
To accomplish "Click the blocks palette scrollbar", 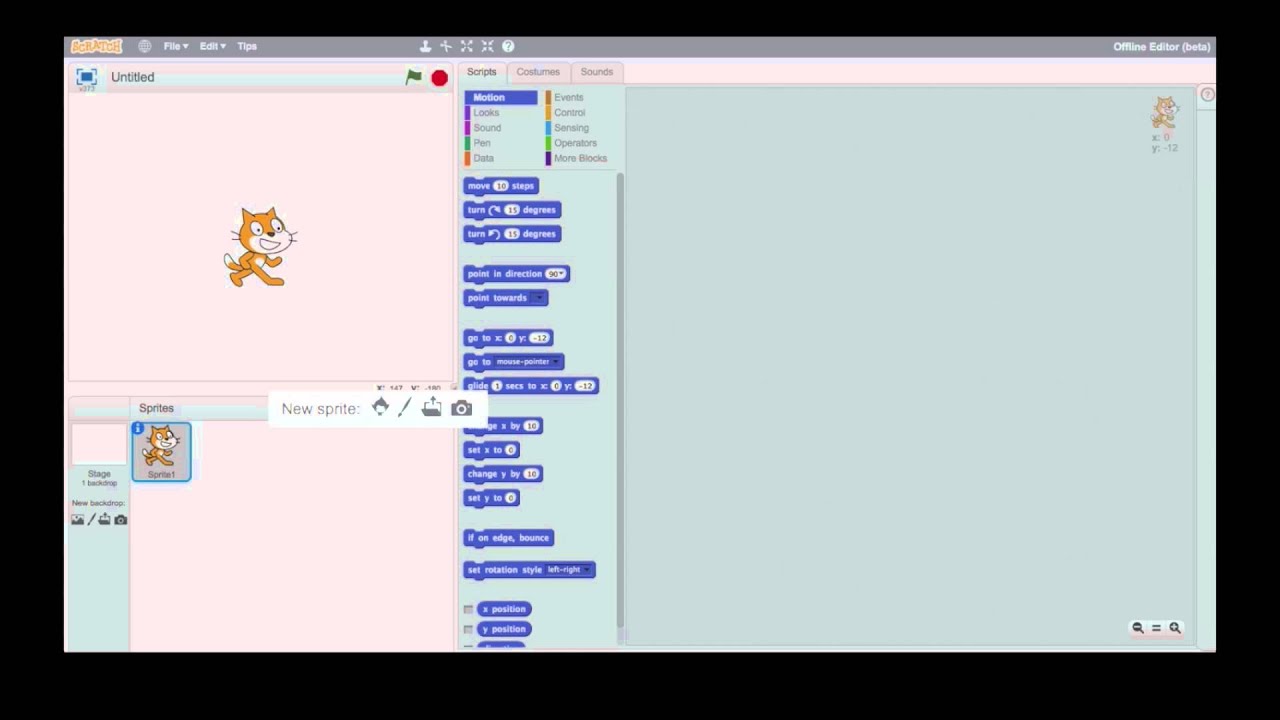I will pos(620,400).
